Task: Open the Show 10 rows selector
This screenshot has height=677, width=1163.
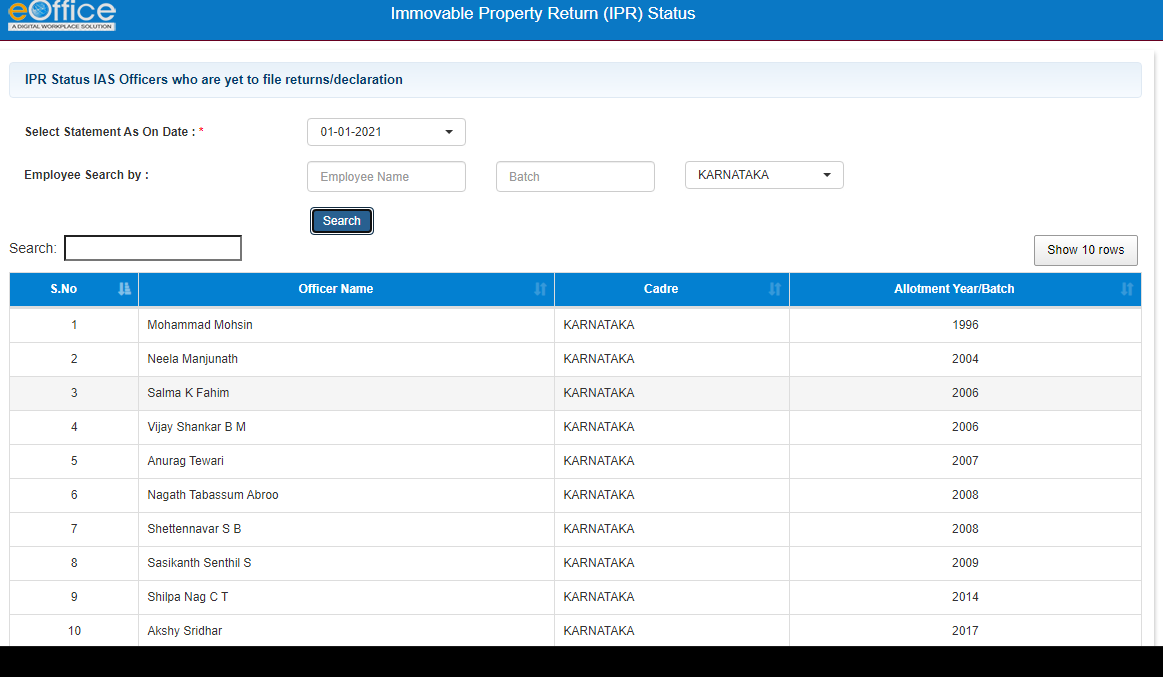Action: point(1085,250)
